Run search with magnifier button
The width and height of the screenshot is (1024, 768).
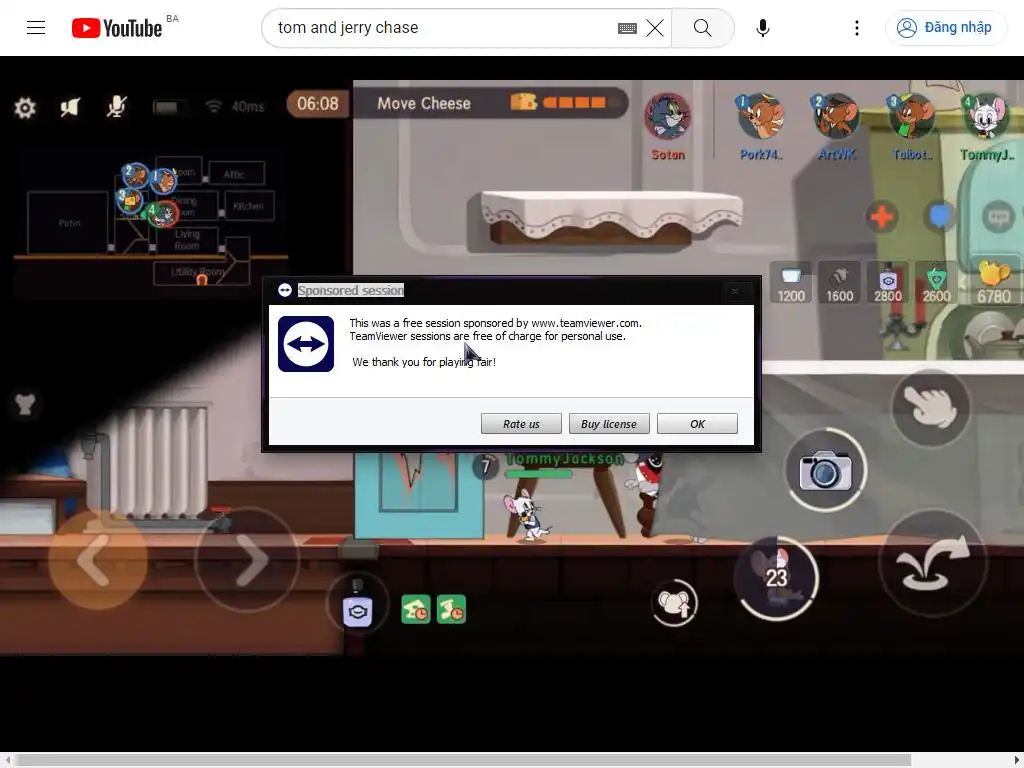tap(703, 28)
